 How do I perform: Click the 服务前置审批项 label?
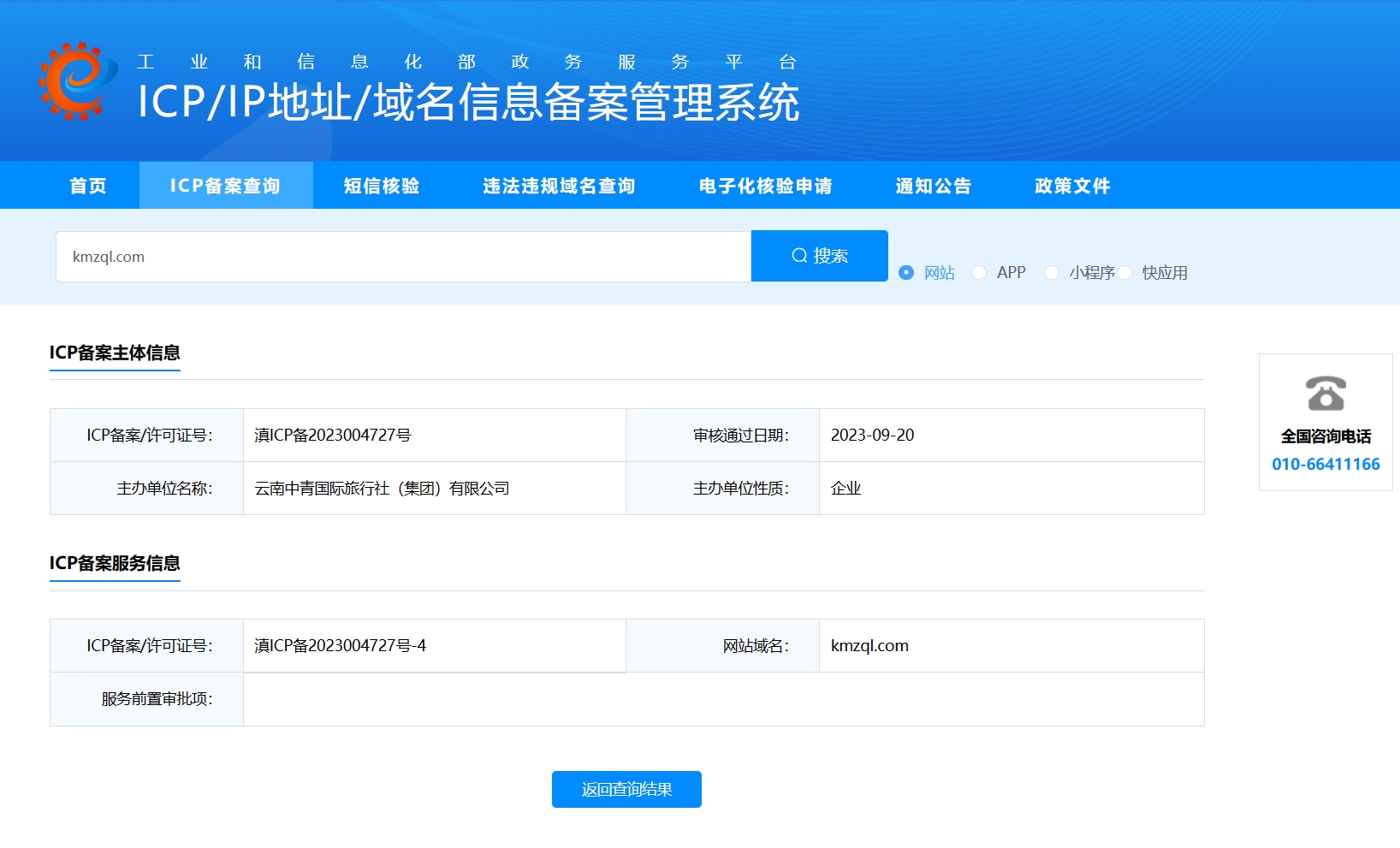[x=157, y=698]
